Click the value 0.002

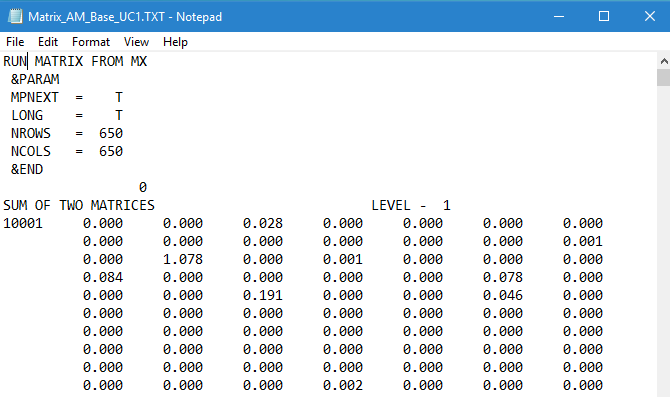343,385
